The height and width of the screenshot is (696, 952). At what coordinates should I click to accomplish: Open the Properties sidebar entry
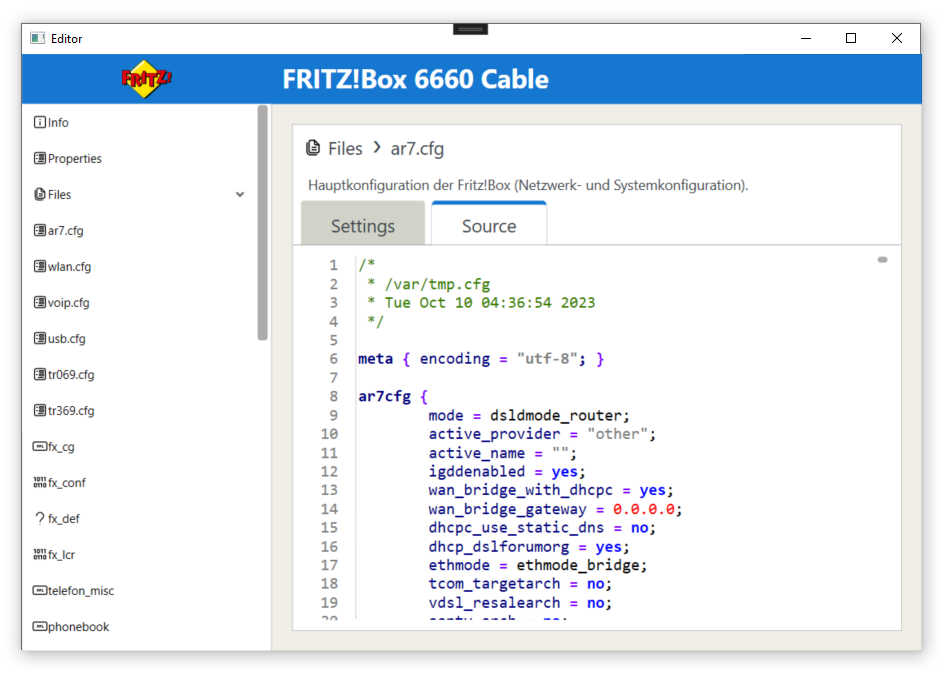click(75, 159)
